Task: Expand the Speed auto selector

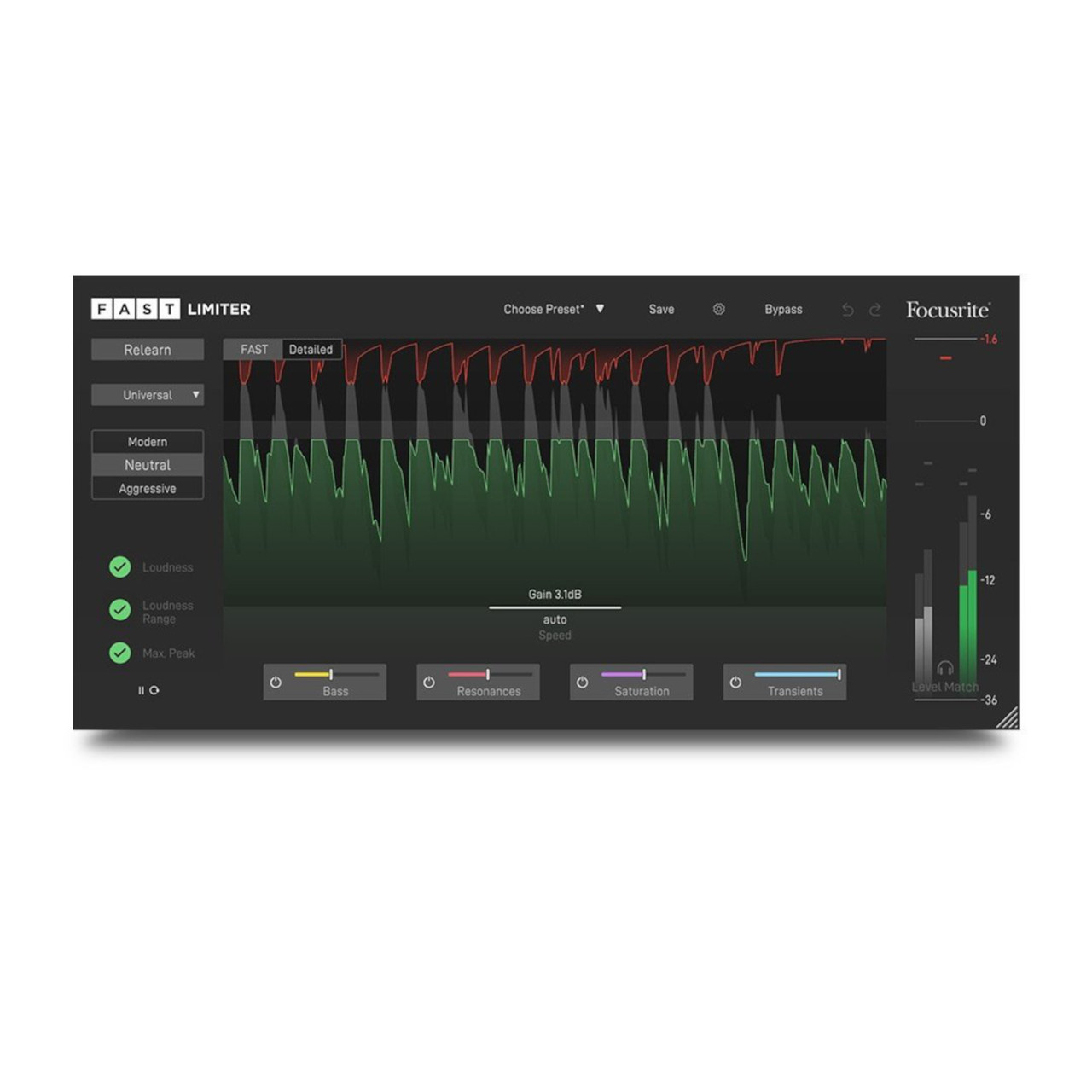Action: click(x=555, y=620)
